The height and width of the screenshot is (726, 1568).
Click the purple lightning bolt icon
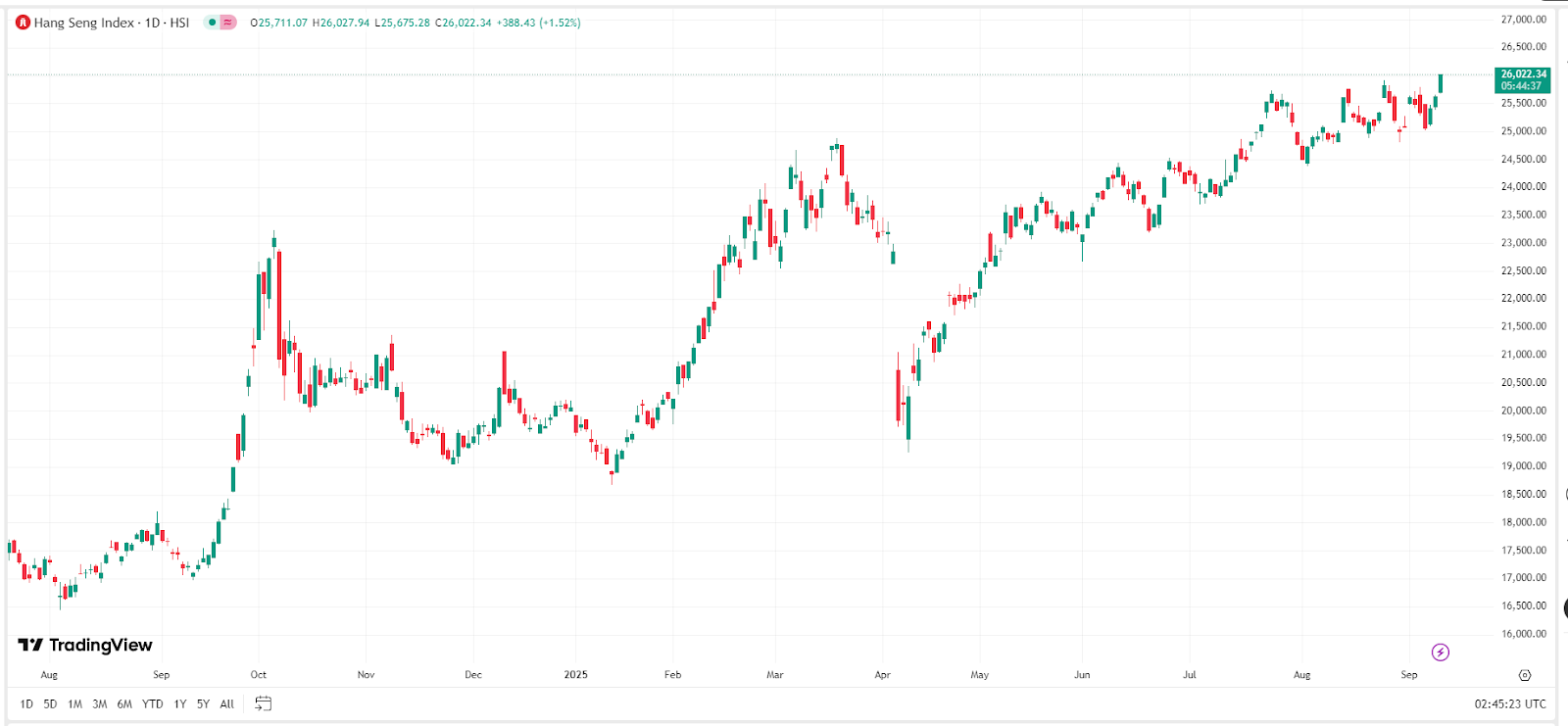[1440, 653]
